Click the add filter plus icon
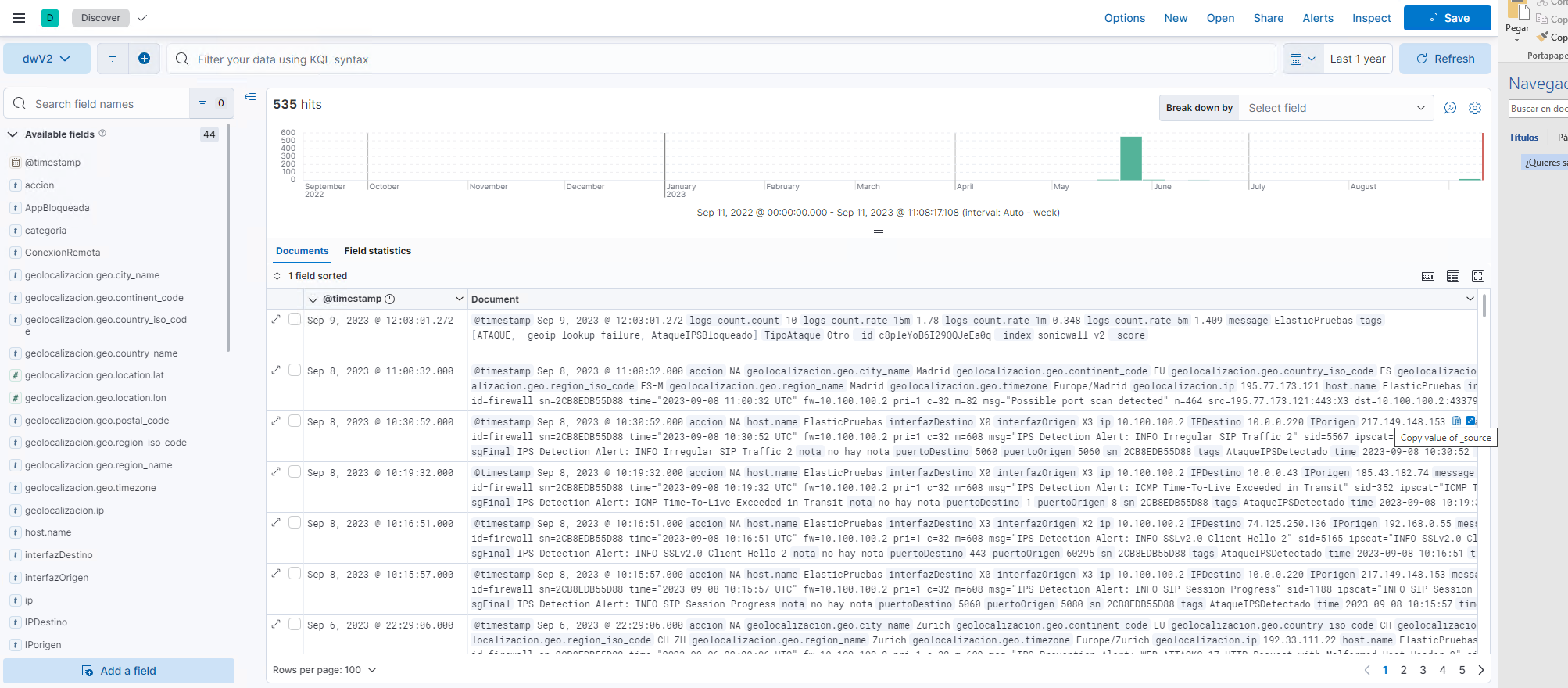This screenshot has height=688, width=1568. click(144, 59)
